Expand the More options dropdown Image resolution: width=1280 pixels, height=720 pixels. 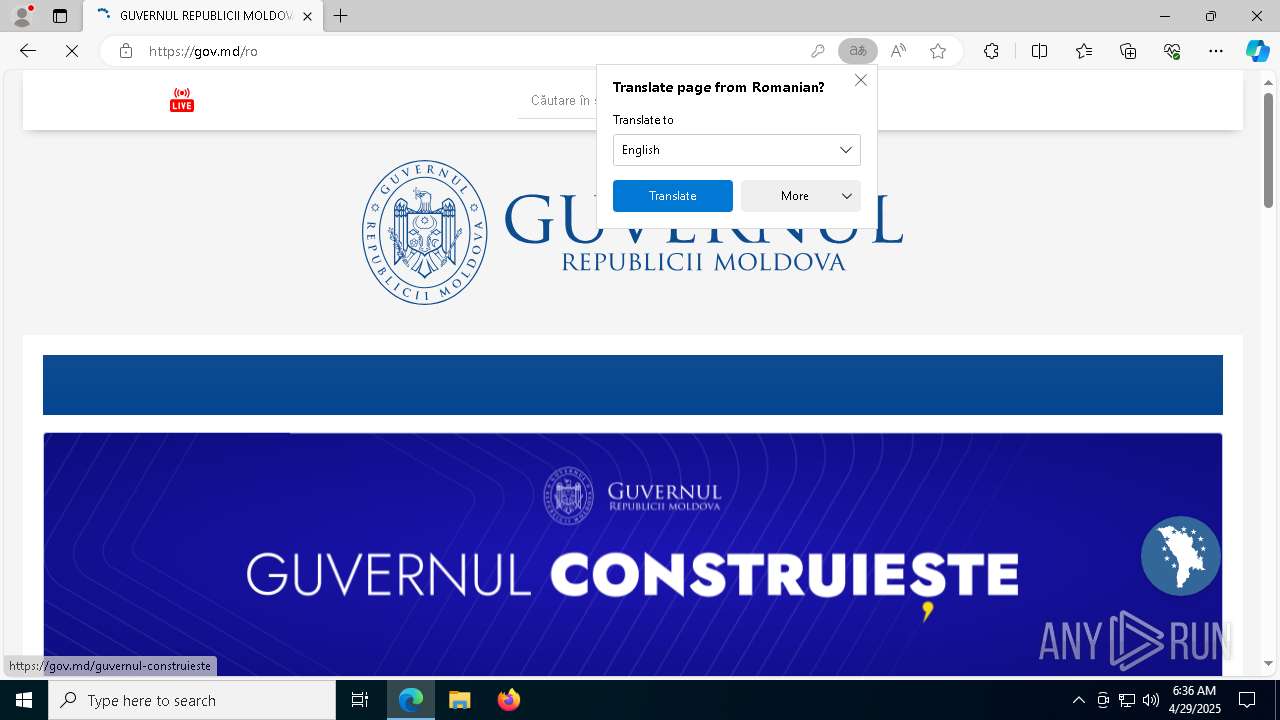pyautogui.click(x=800, y=196)
